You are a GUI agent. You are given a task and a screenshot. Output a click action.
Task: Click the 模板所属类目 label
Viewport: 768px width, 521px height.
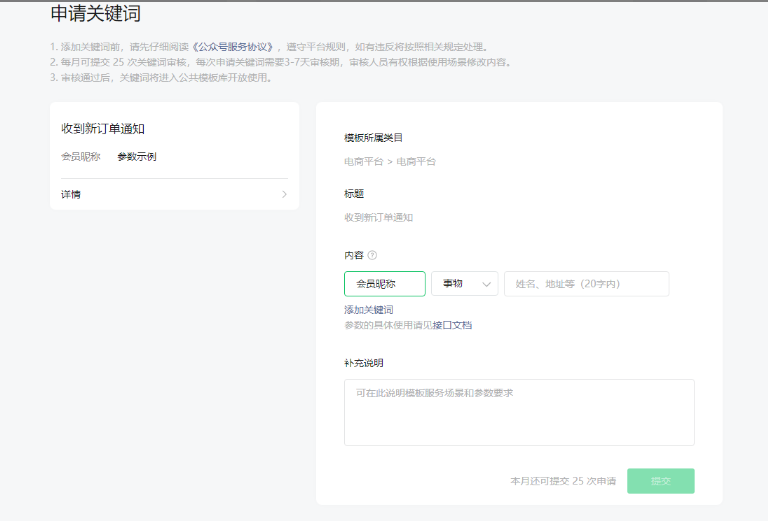(372, 137)
